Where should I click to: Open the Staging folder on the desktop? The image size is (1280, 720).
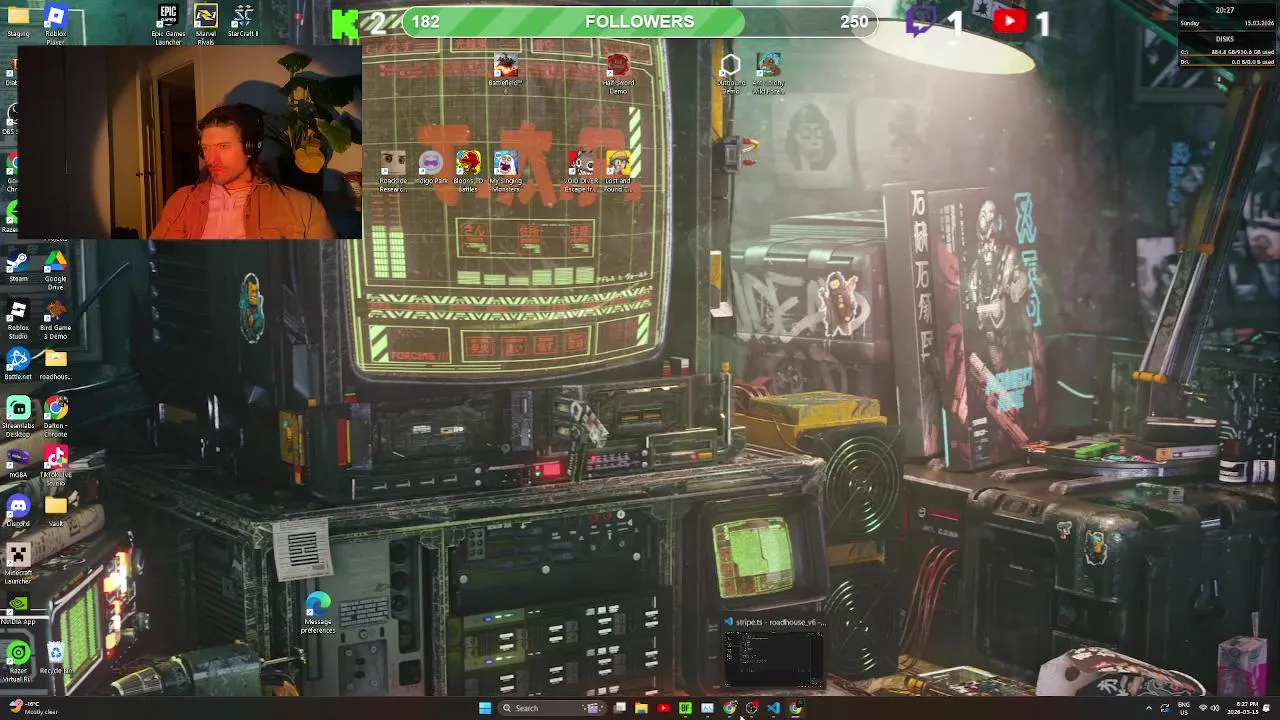pyautogui.click(x=18, y=21)
